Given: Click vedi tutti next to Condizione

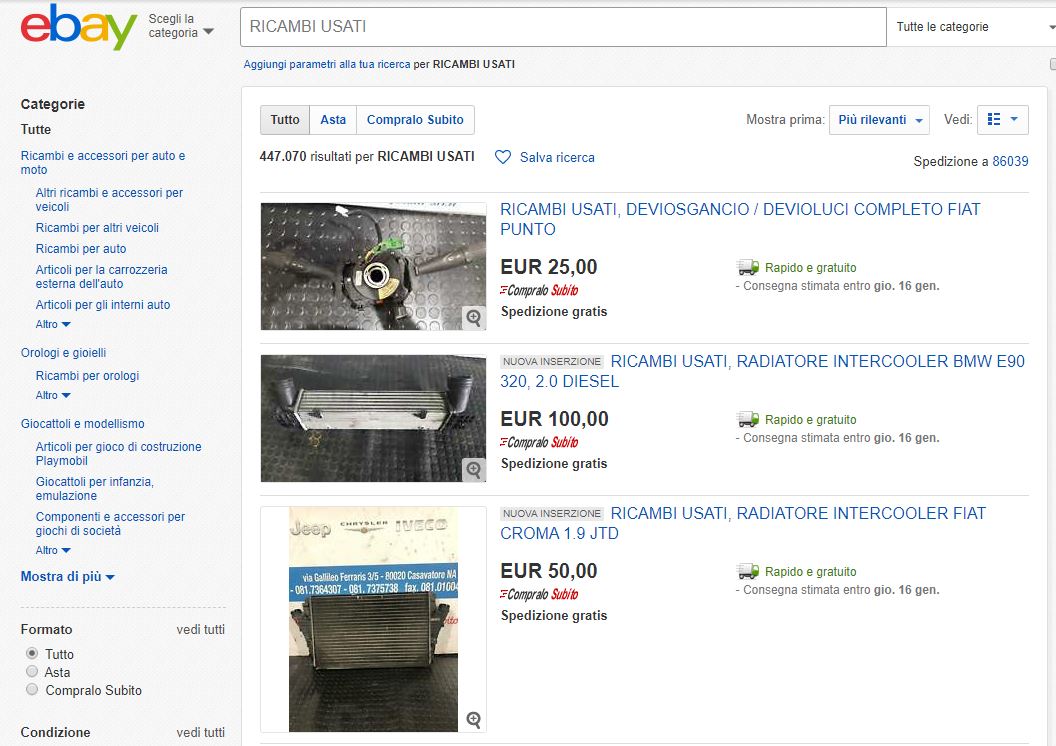Looking at the screenshot, I should tap(201, 733).
